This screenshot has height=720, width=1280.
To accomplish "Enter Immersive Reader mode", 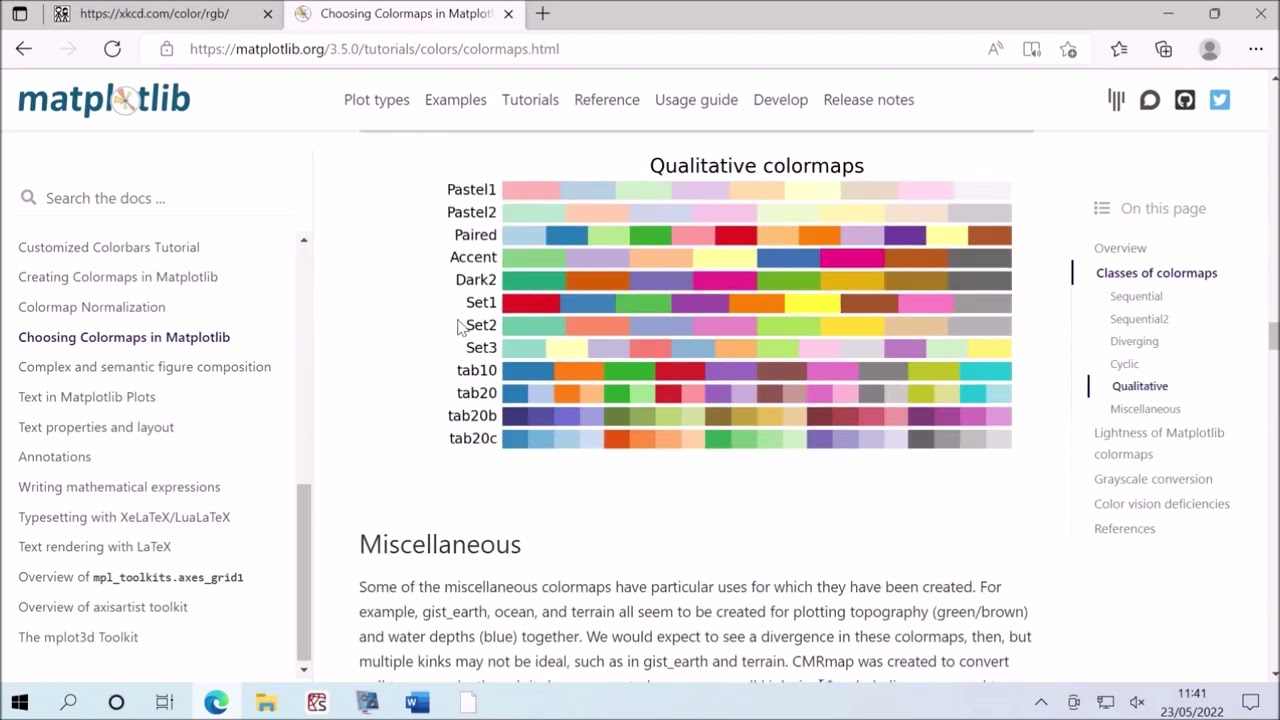I will point(1032,48).
